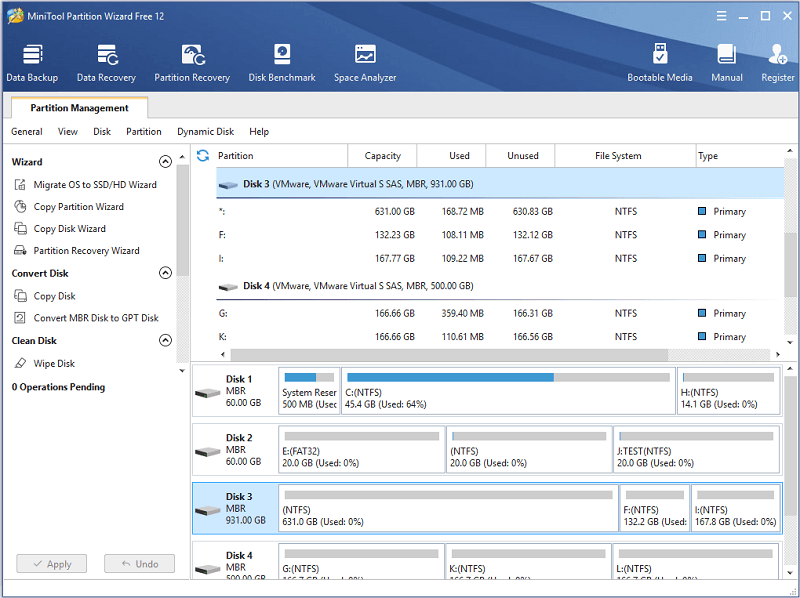800x598 pixels.
Task: Click the Wipe Disk eraser icon
Action: 20,363
